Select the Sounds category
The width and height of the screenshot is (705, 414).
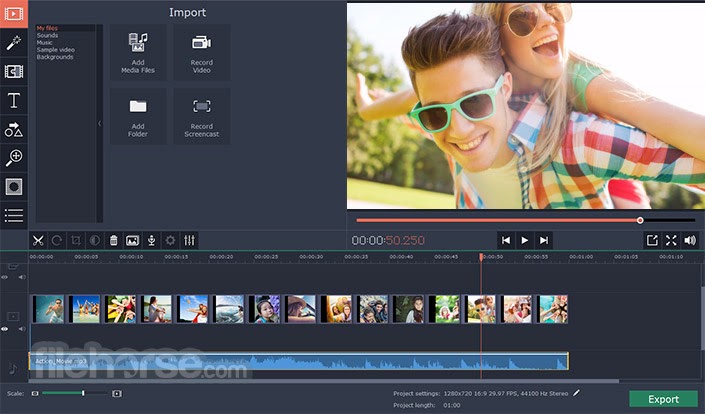point(47,35)
